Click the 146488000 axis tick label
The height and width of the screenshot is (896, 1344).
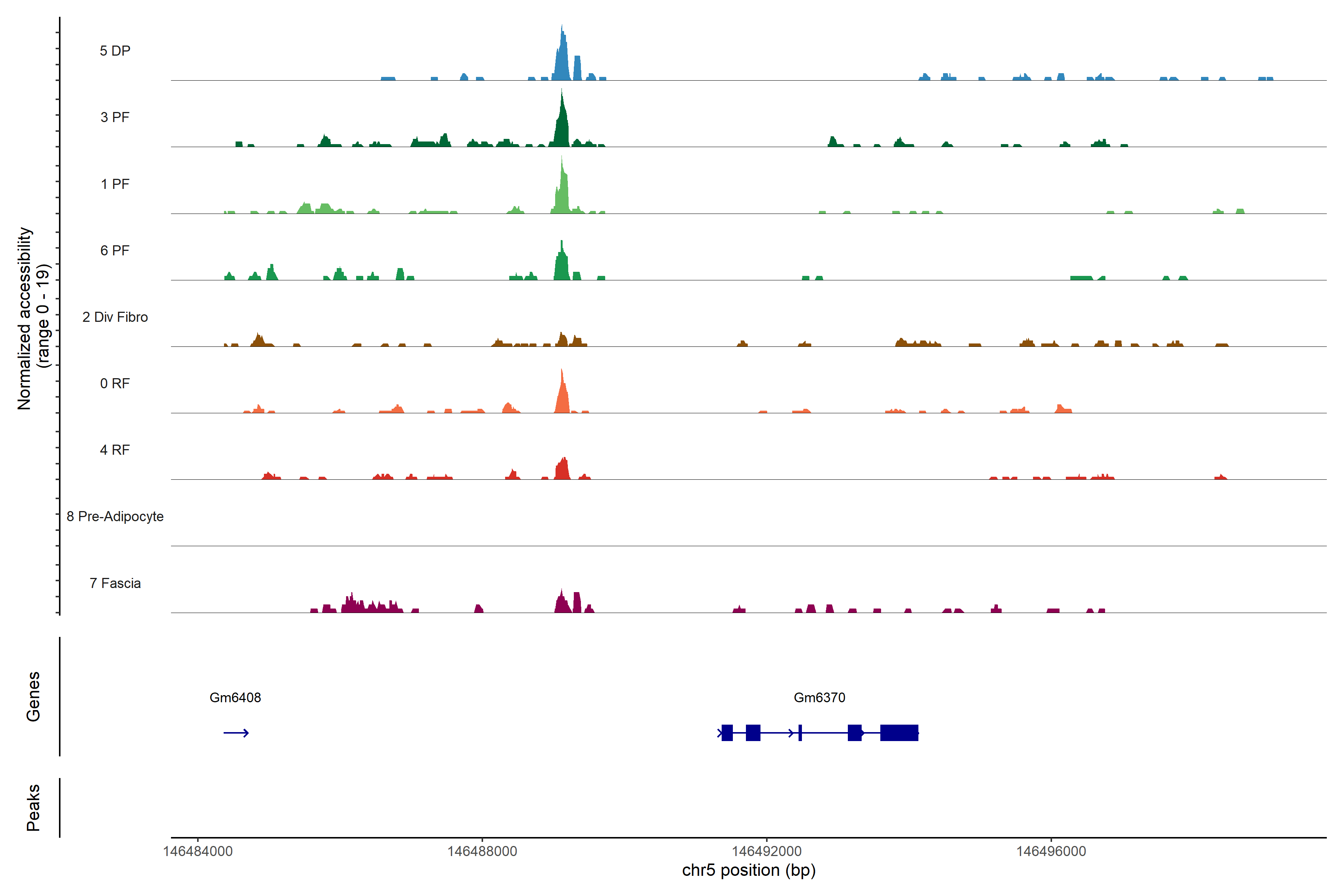point(482,851)
